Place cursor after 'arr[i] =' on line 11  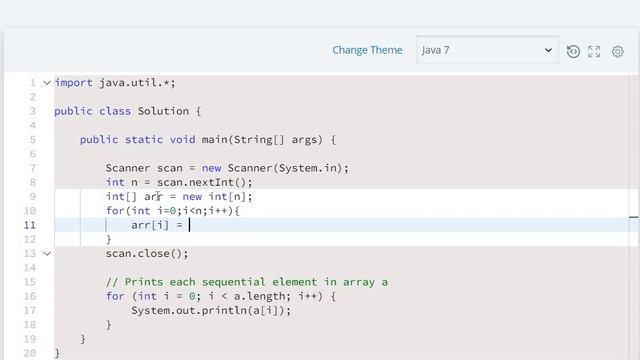[x=189, y=225]
